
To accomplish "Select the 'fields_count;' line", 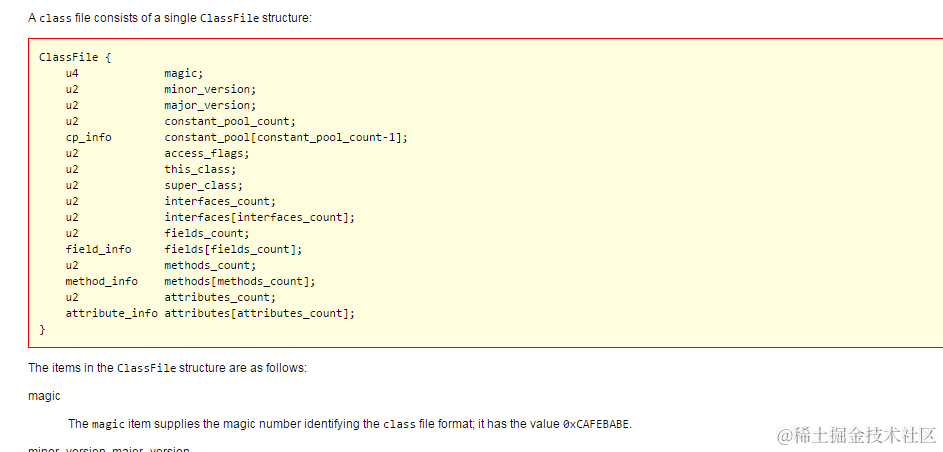I will (207, 233).
